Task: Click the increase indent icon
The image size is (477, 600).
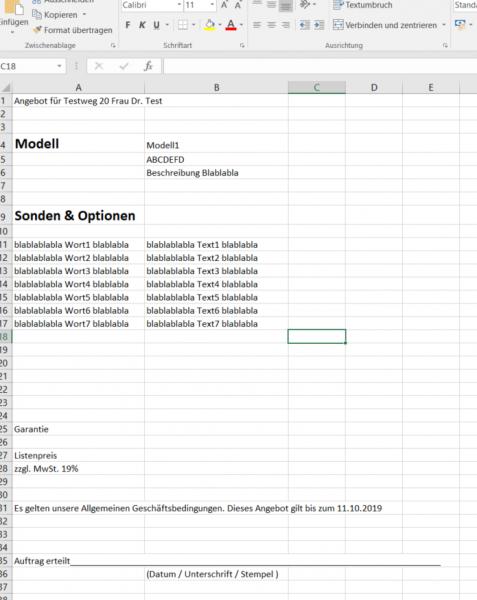Action: (319, 25)
